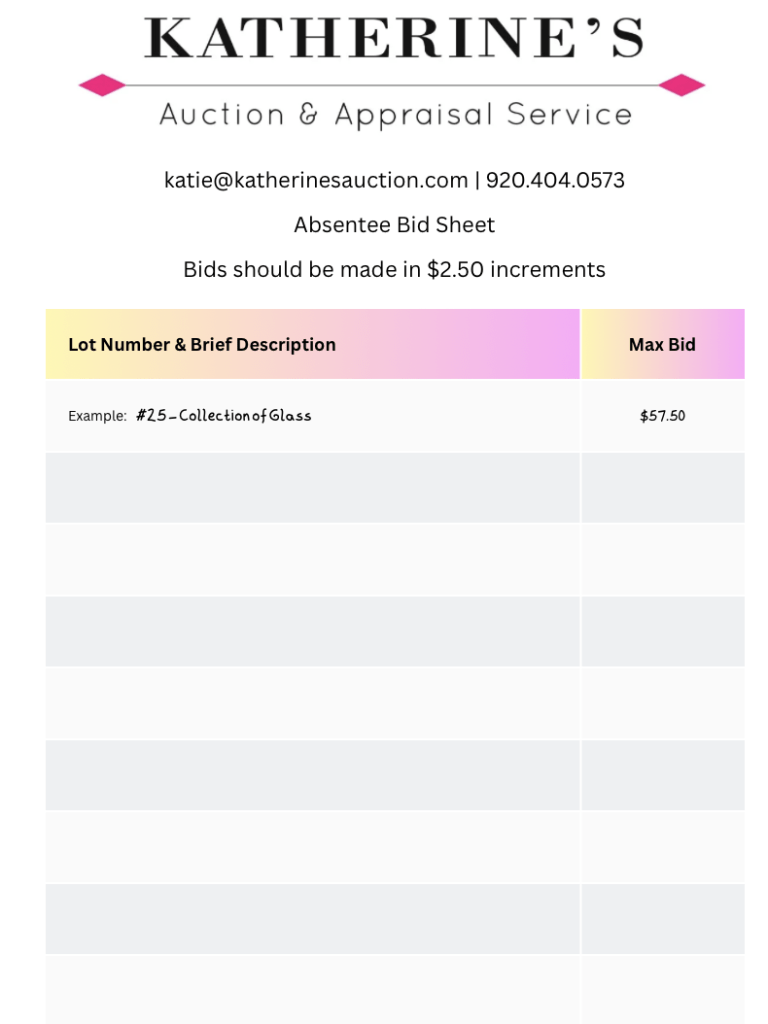Click the Max Bid column header

coord(662,344)
